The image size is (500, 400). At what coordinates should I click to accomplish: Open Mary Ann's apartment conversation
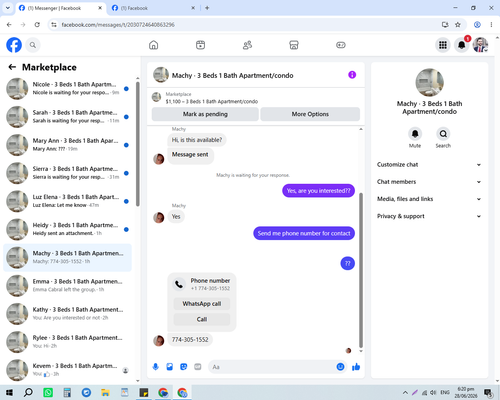[x=67, y=145]
